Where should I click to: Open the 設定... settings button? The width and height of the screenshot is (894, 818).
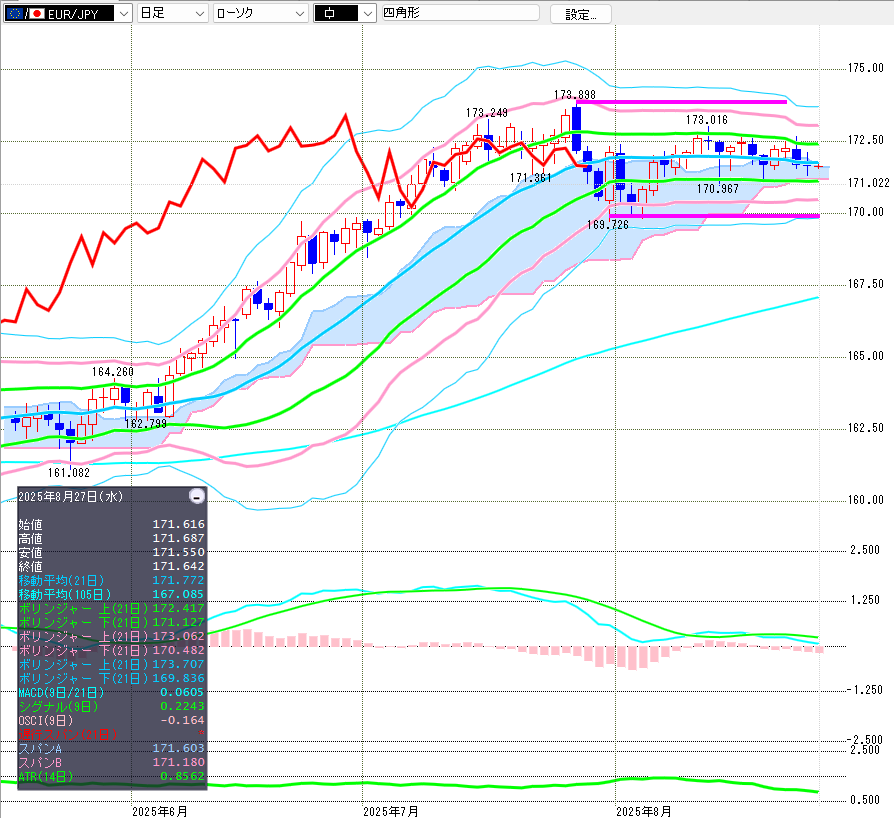click(x=580, y=14)
